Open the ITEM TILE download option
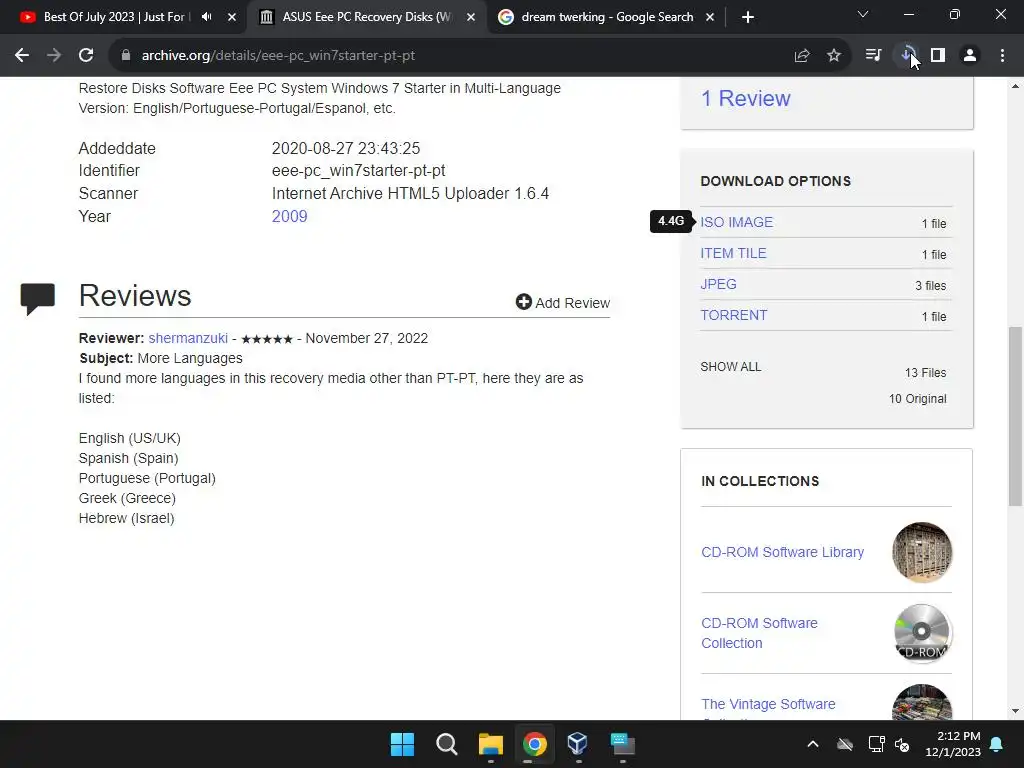The width and height of the screenshot is (1024, 768). click(733, 253)
